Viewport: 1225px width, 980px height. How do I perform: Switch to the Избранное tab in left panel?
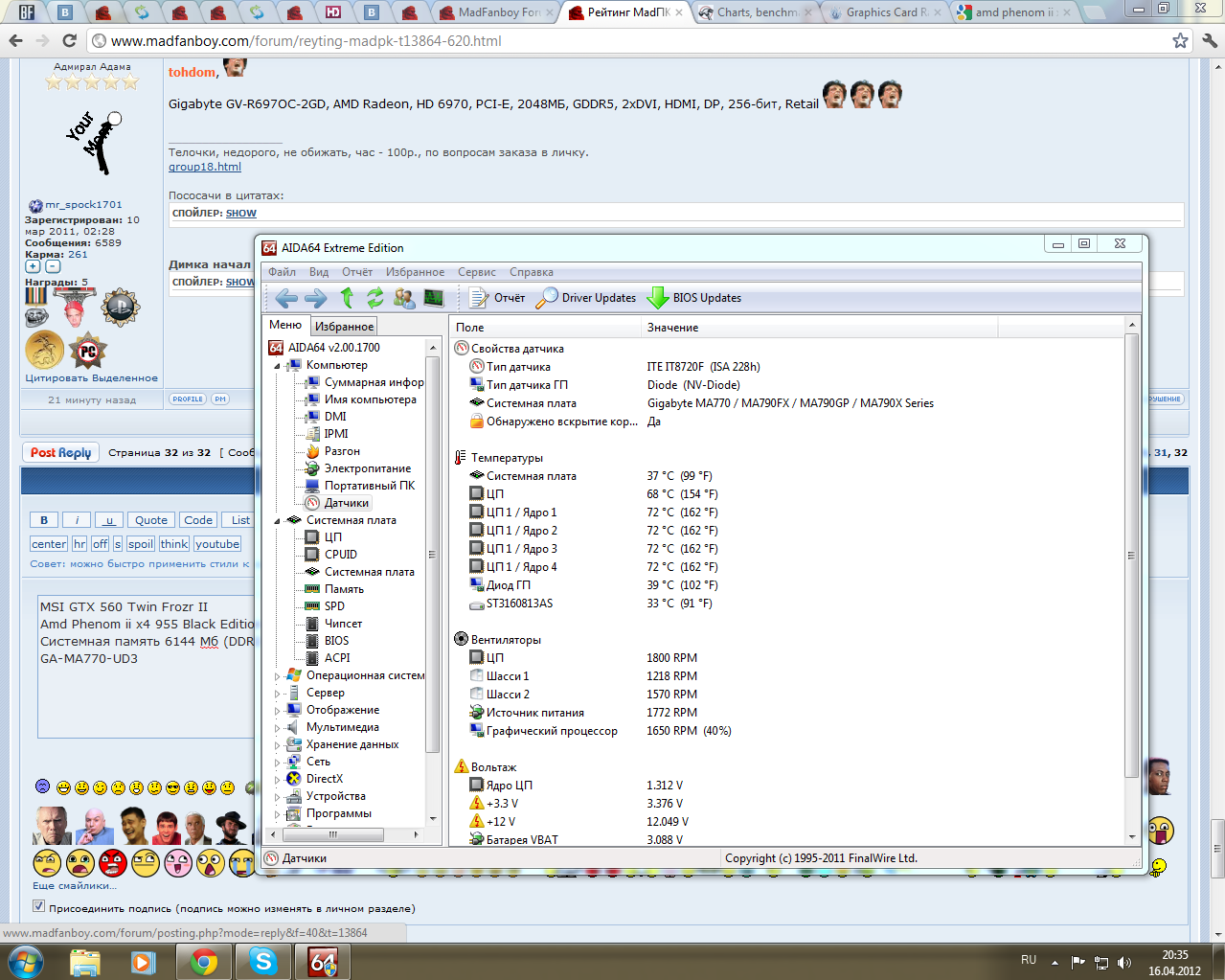[x=345, y=327]
